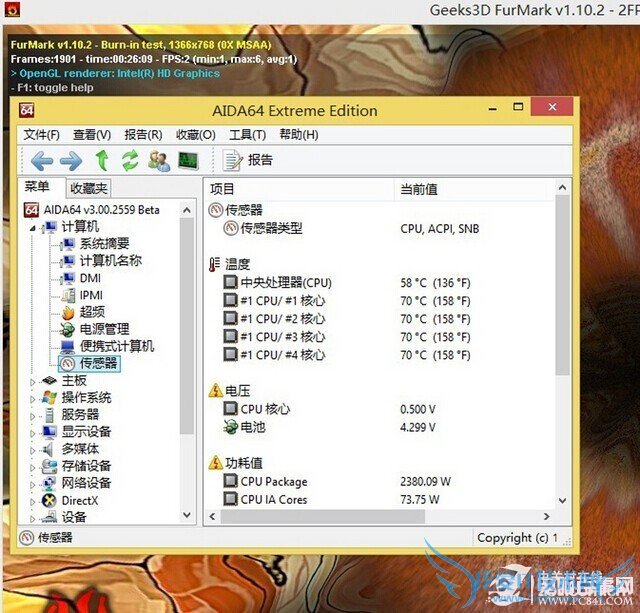Select the 中央处理器(CPU) temperature row
The height and width of the screenshot is (613, 640).
[x=347, y=282]
